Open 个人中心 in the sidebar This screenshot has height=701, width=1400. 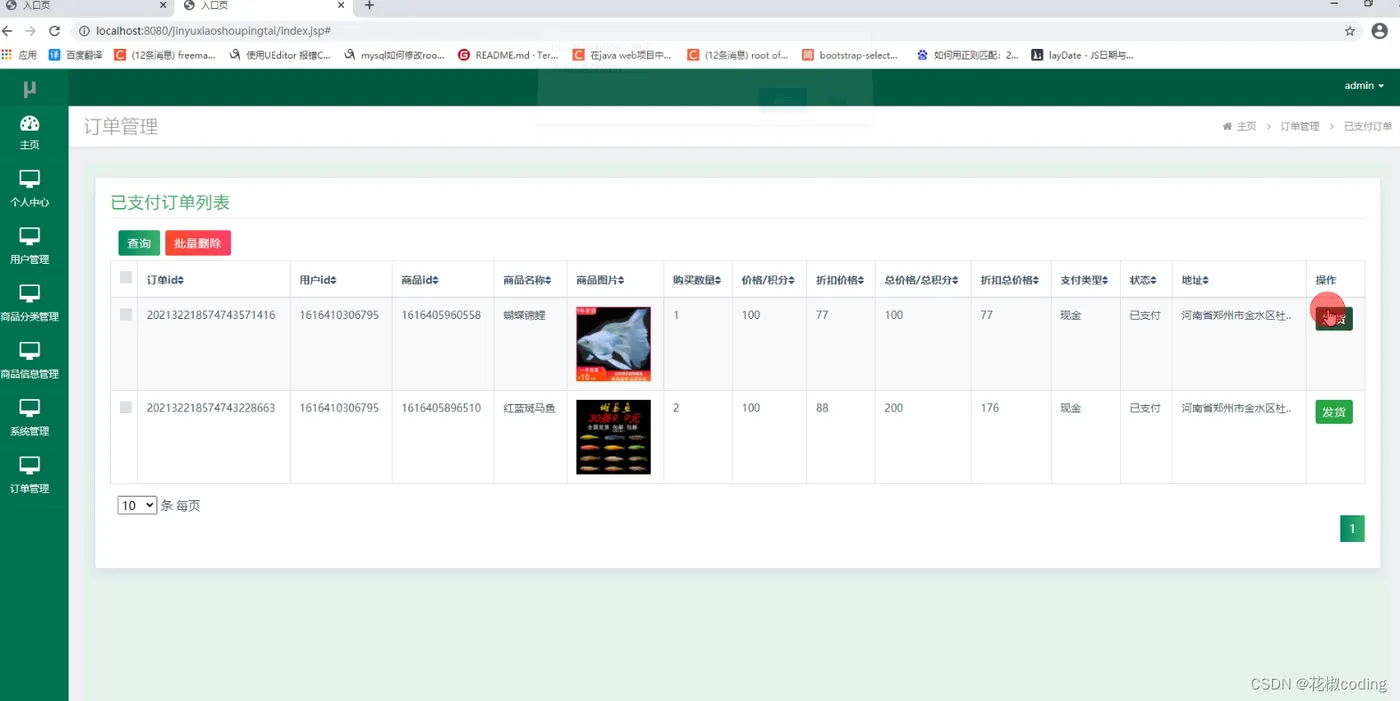coord(30,188)
